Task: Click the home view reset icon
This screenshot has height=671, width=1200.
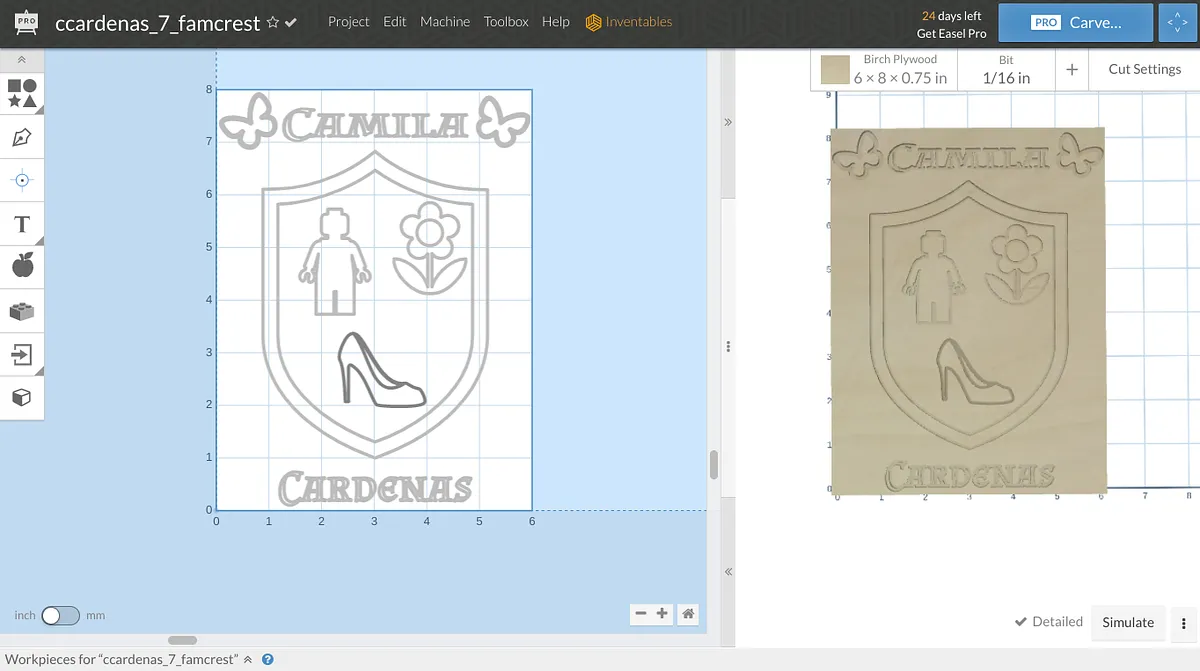Action: [688, 614]
